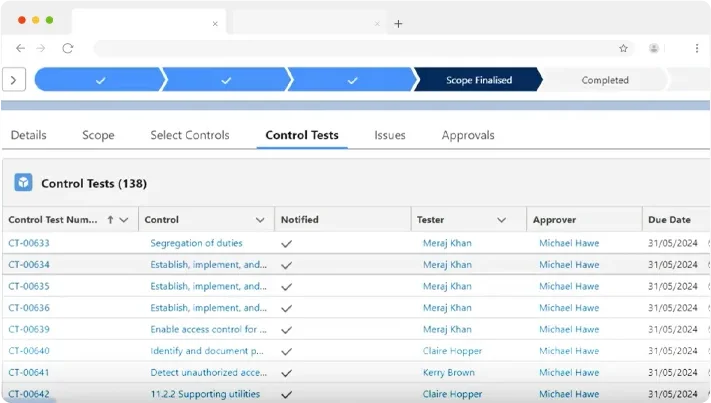Toggle Notified checkmark in CT-00640 row

pyautogui.click(x=287, y=352)
